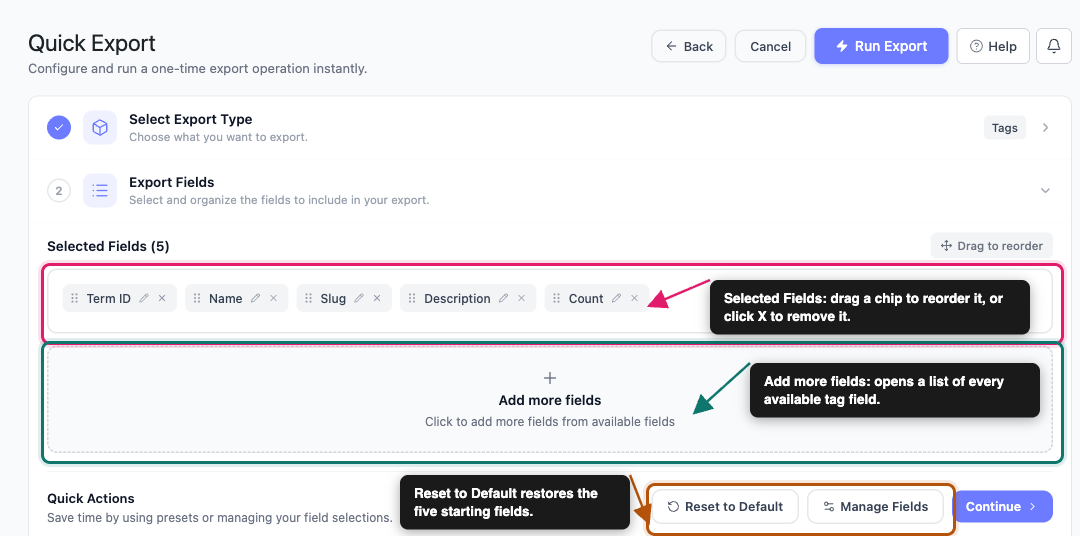This screenshot has height=536, width=1080.
Task: Click the notification bell icon
Action: coord(1053,46)
